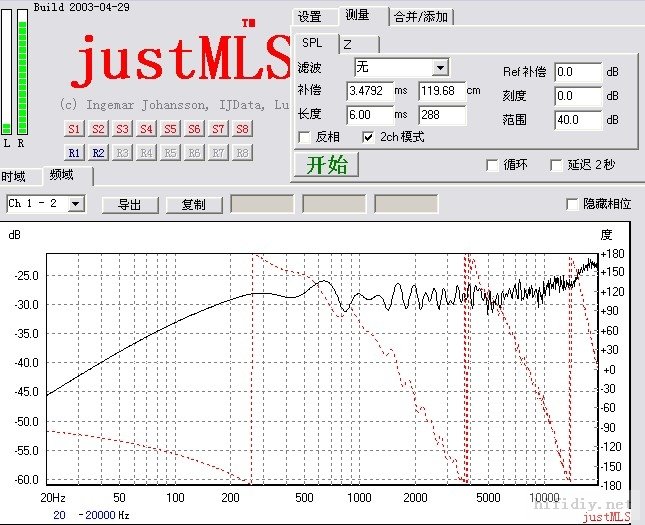645x525 pixels.
Task: Select the S3 memory slot button
Action: pyautogui.click(x=122, y=129)
